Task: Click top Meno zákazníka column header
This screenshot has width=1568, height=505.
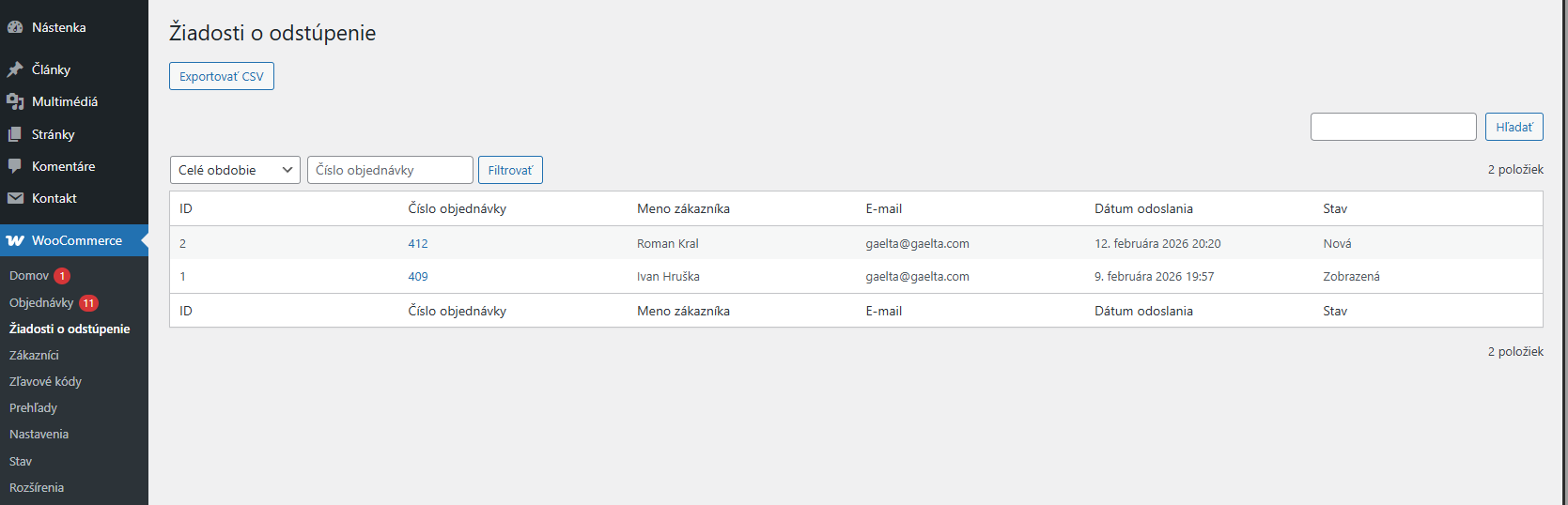Action: [x=683, y=208]
